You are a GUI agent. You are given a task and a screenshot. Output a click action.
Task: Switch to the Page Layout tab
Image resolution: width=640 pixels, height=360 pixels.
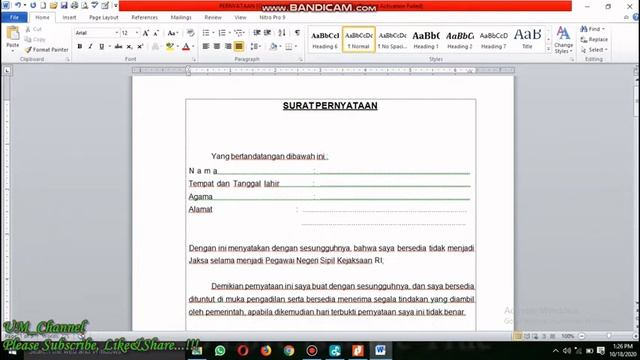point(104,17)
